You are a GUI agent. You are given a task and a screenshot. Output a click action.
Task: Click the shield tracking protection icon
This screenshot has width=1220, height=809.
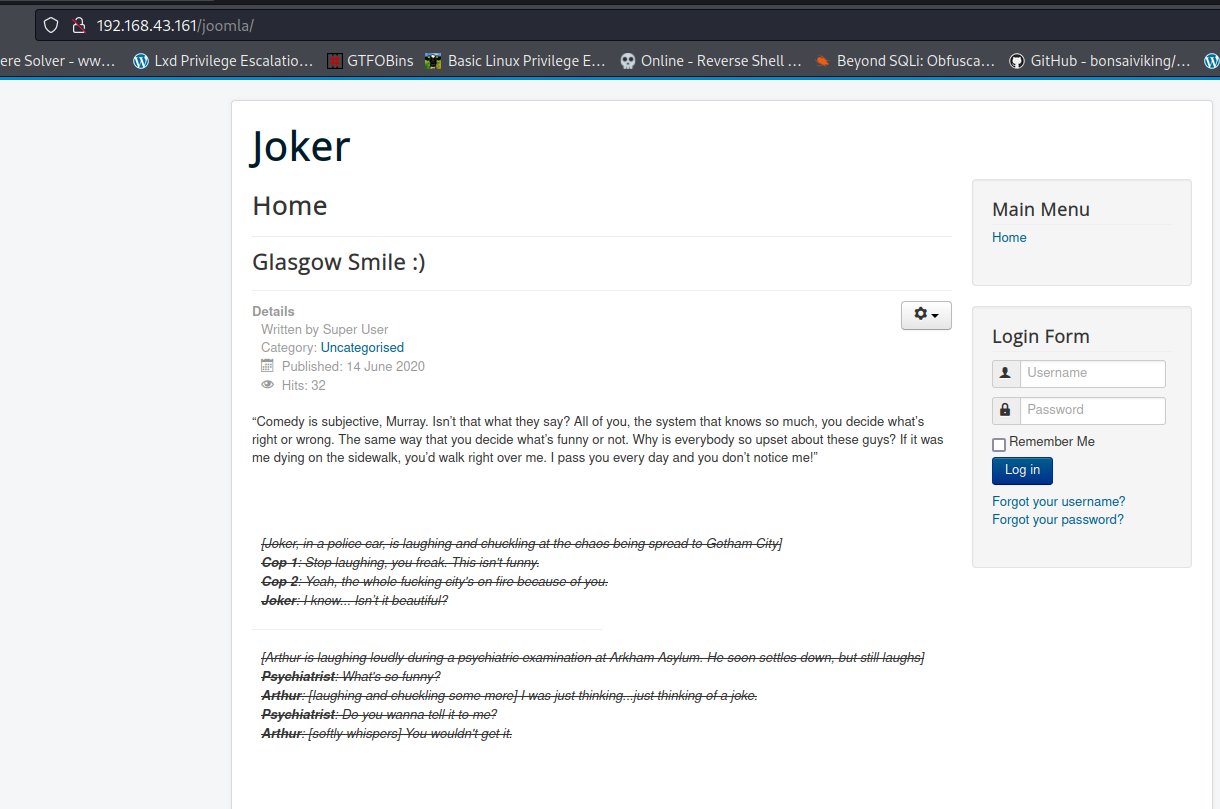coord(51,25)
